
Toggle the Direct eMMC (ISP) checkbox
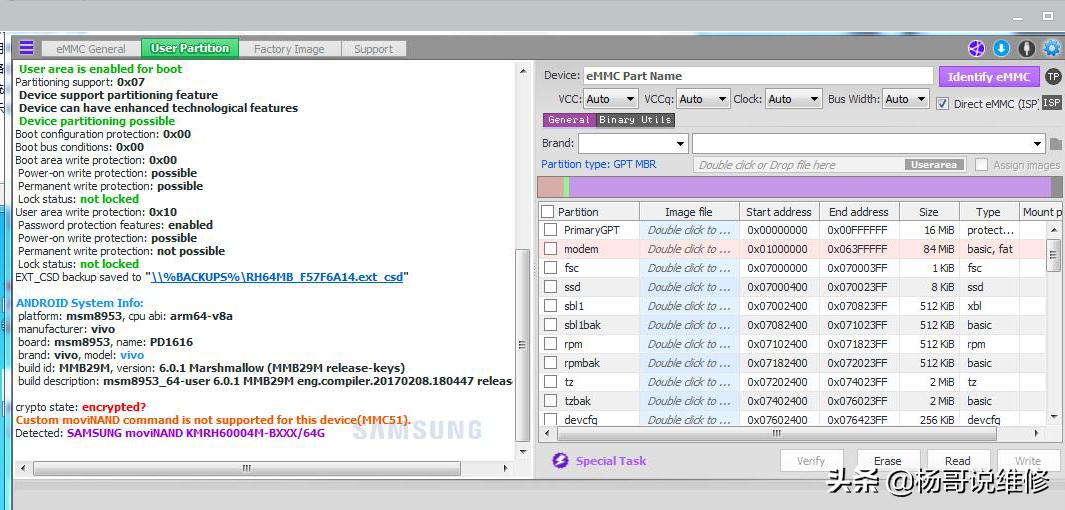coord(942,103)
